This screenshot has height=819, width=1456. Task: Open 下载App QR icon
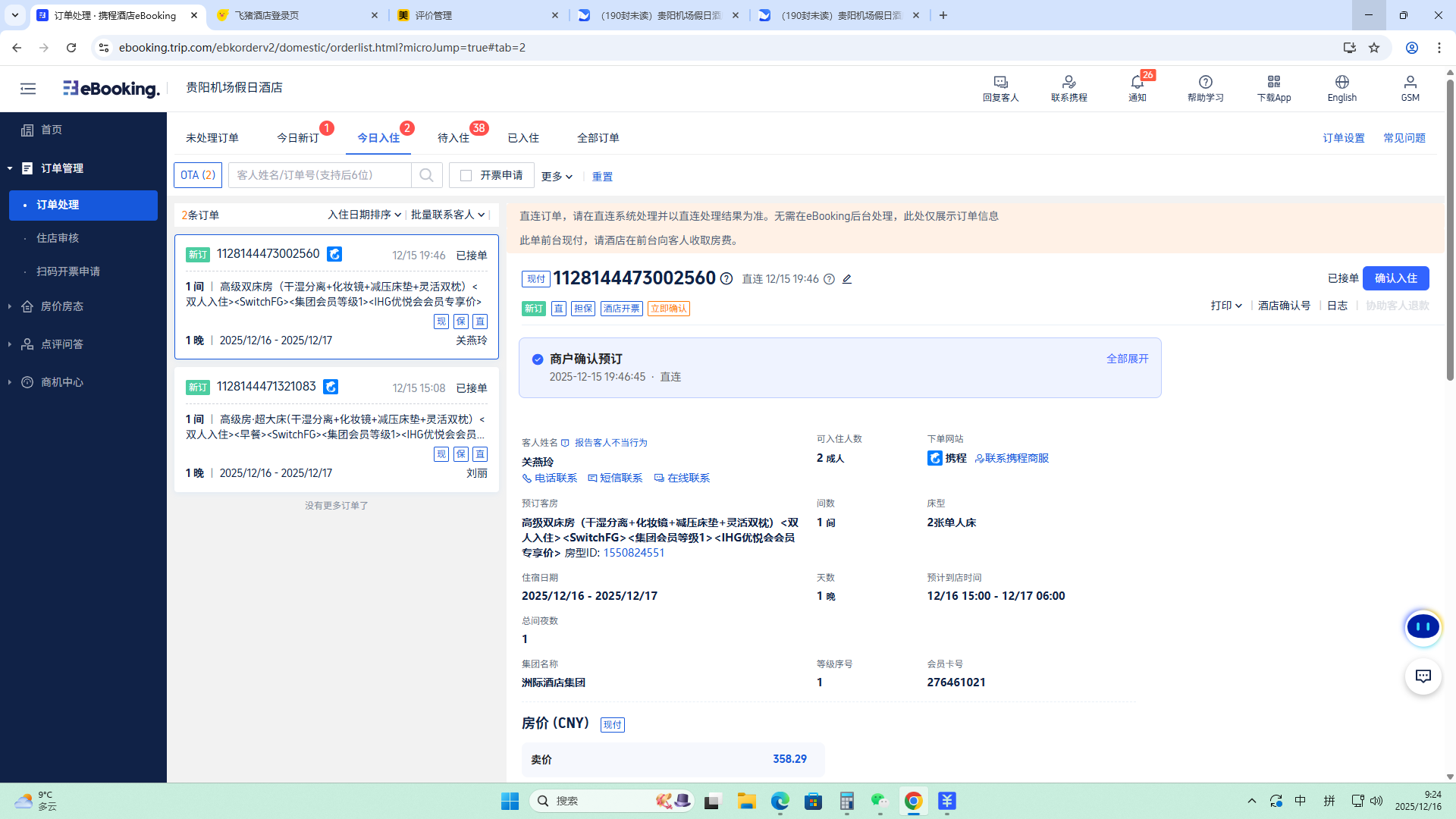pos(1273,82)
